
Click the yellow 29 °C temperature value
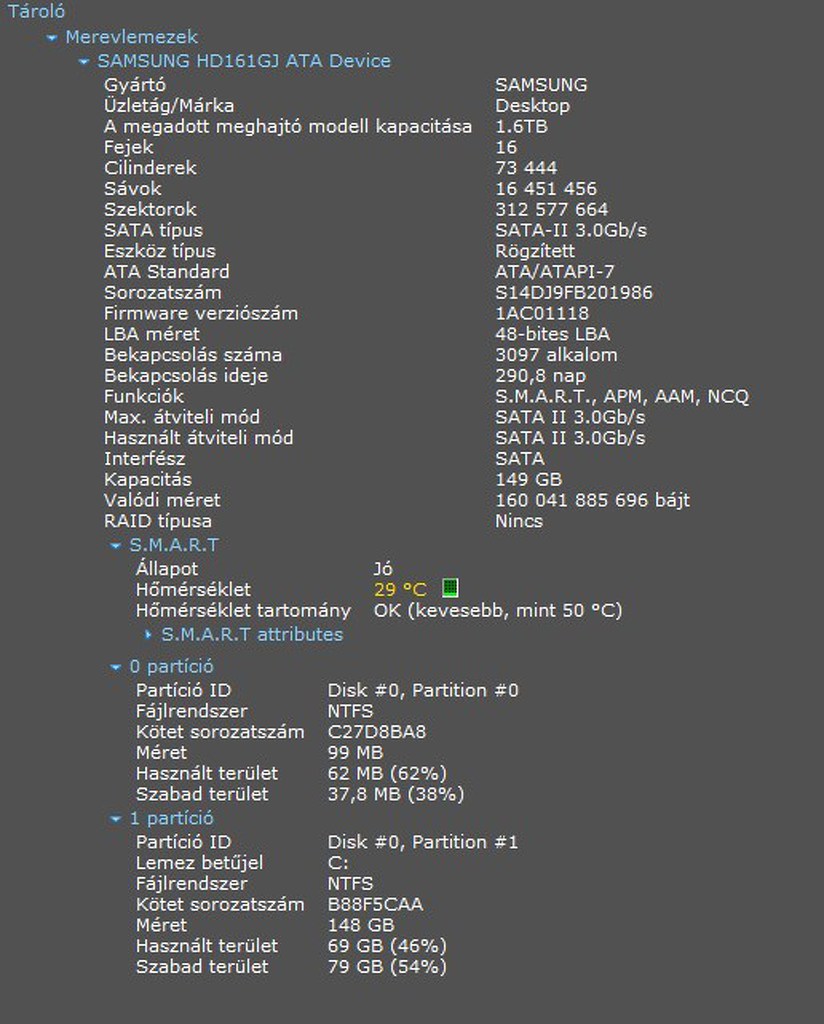pos(400,589)
